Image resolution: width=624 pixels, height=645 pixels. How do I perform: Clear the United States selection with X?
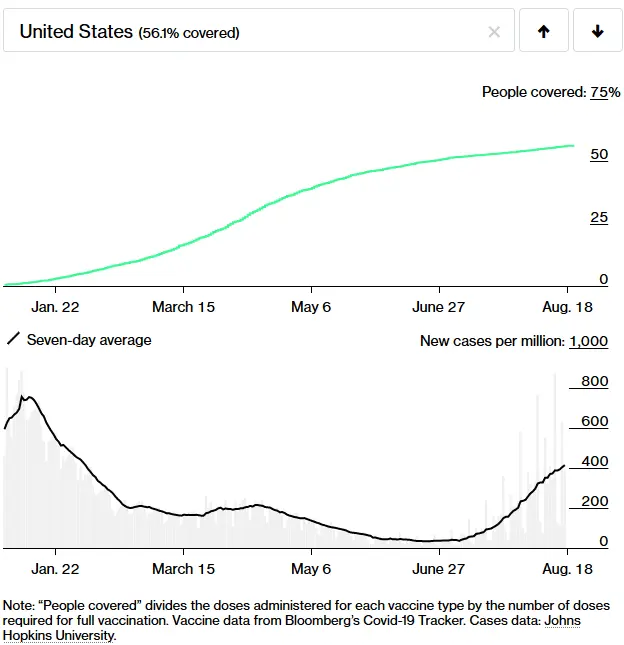[x=494, y=32]
